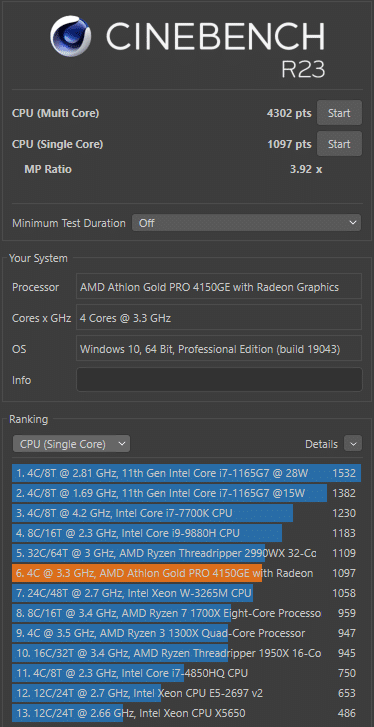This screenshot has height=727, width=374.
Task: Click the CPU (Single Core) test label
Action: pos(57,144)
